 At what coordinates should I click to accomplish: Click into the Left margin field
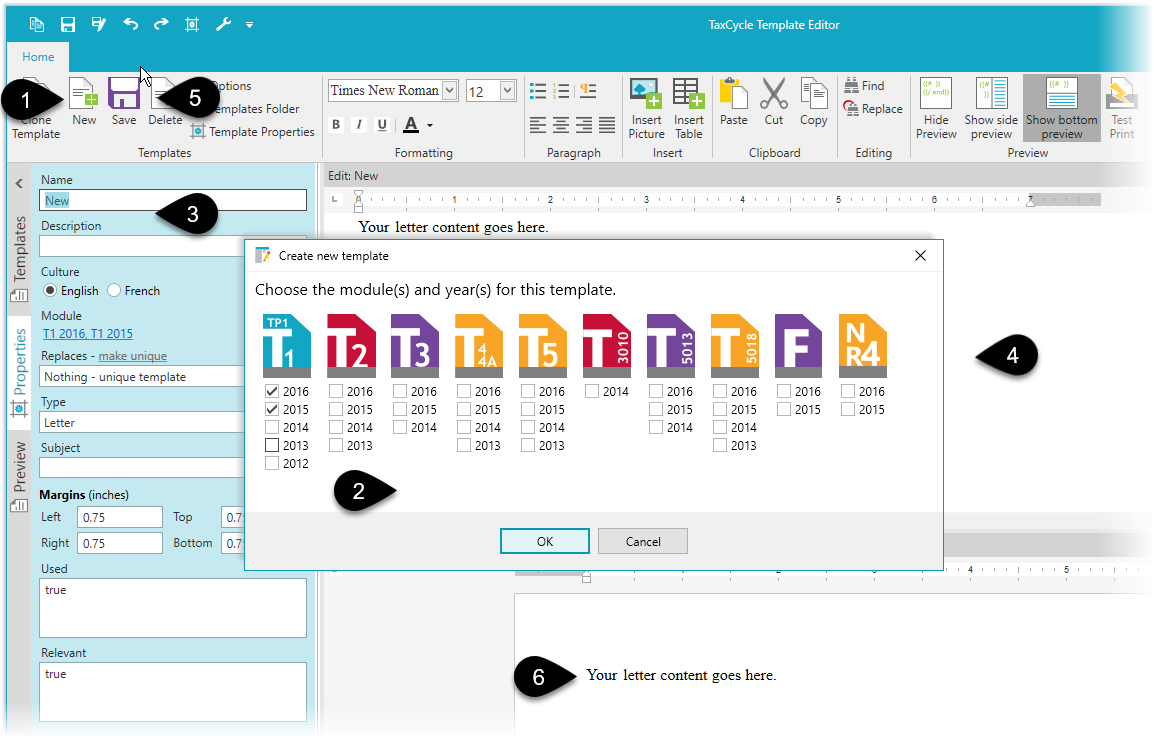pyautogui.click(x=120, y=517)
